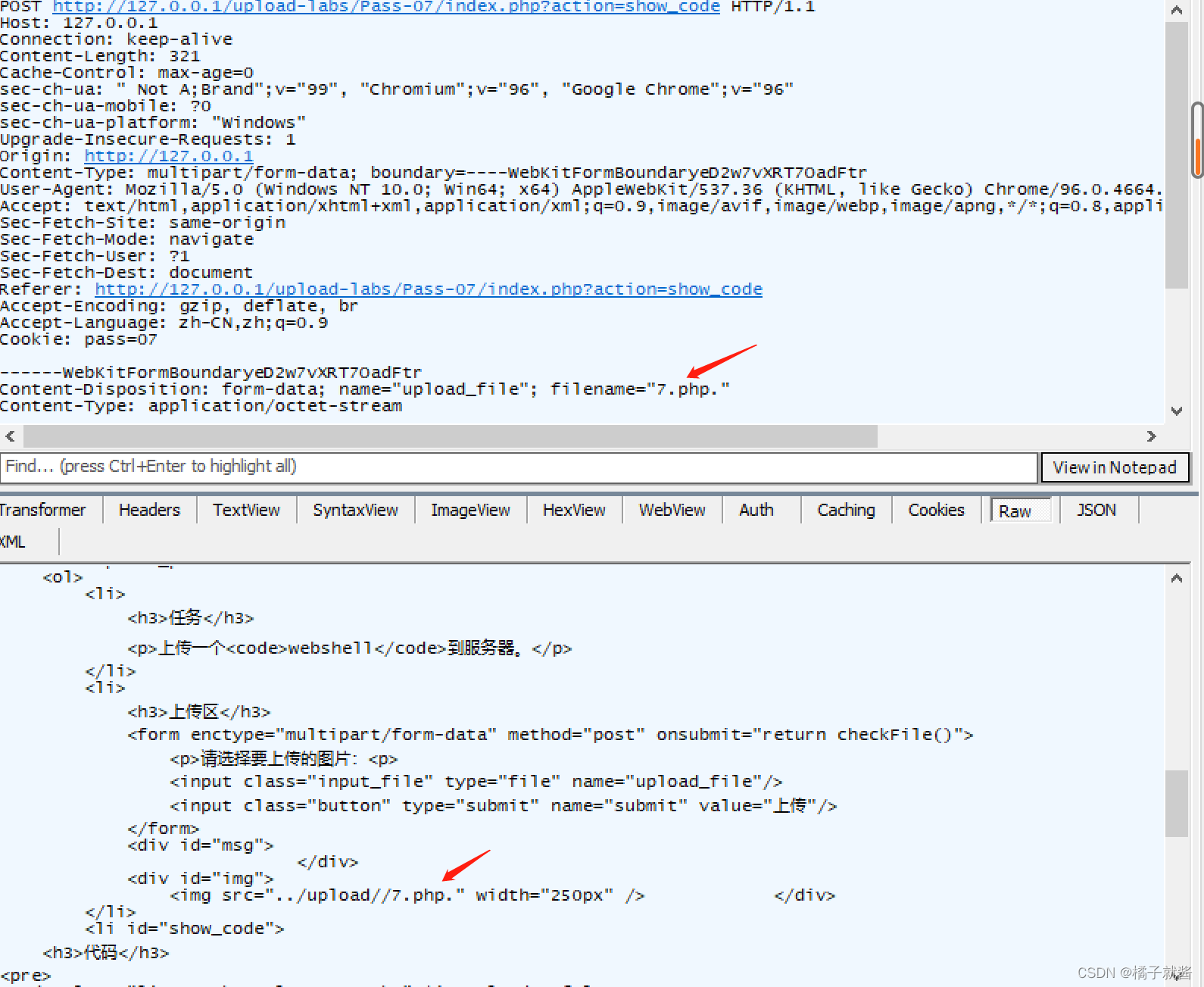
Task: Click the response pane scroll-down arrow
Action: pyautogui.click(x=1177, y=976)
